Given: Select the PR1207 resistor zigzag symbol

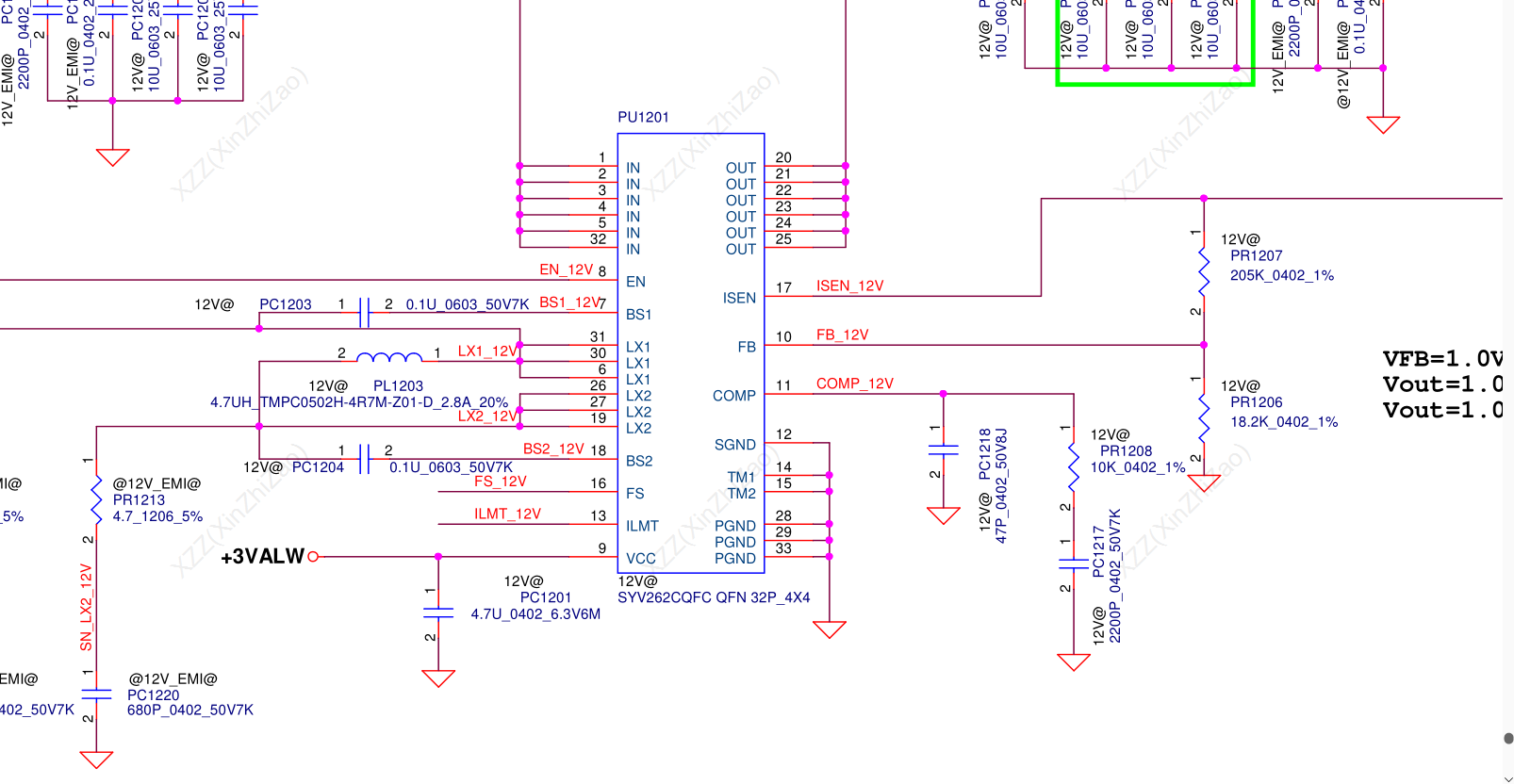Looking at the screenshot, I should tap(1204, 271).
